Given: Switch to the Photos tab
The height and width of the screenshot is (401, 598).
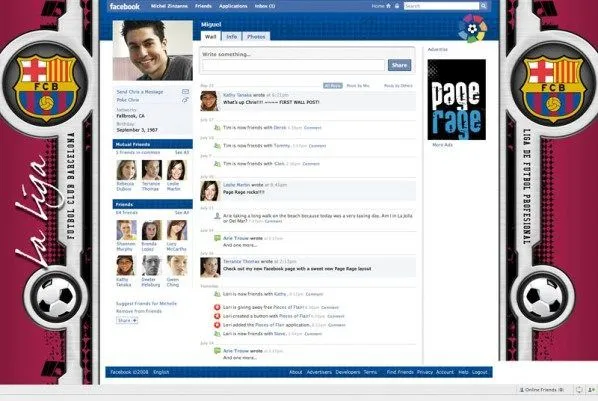Looking at the screenshot, I should (x=256, y=36).
